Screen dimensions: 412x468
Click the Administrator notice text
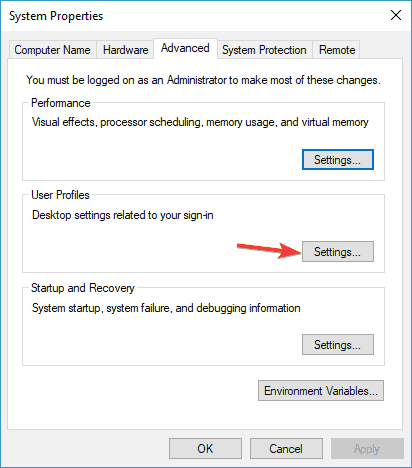click(203, 80)
